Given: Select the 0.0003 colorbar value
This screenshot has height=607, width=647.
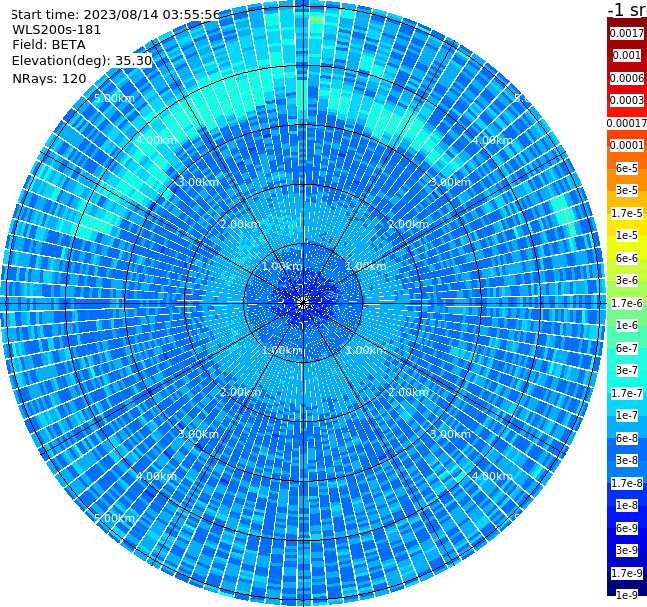Looking at the screenshot, I should tap(627, 100).
